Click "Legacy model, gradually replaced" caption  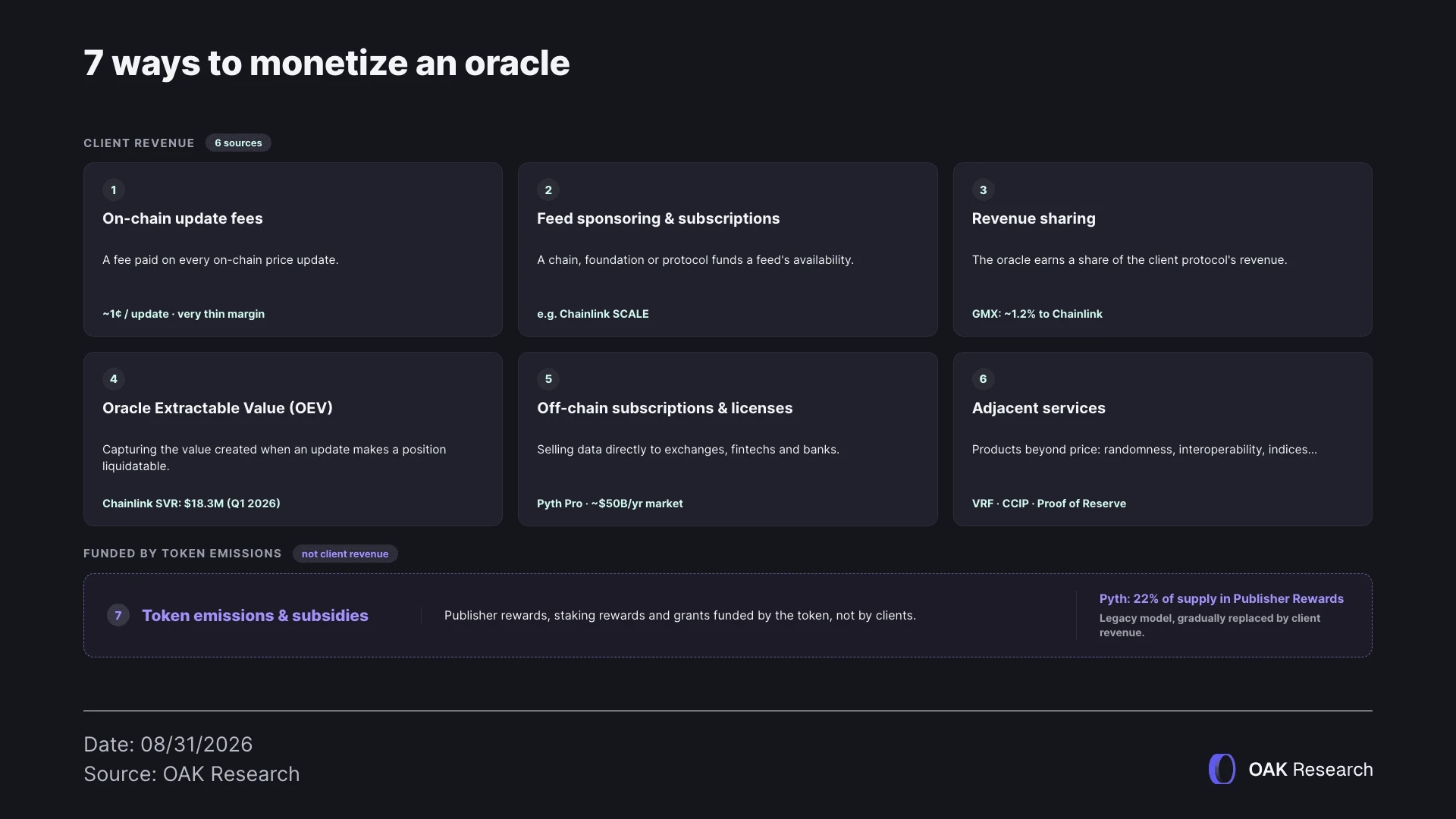coord(1210,626)
